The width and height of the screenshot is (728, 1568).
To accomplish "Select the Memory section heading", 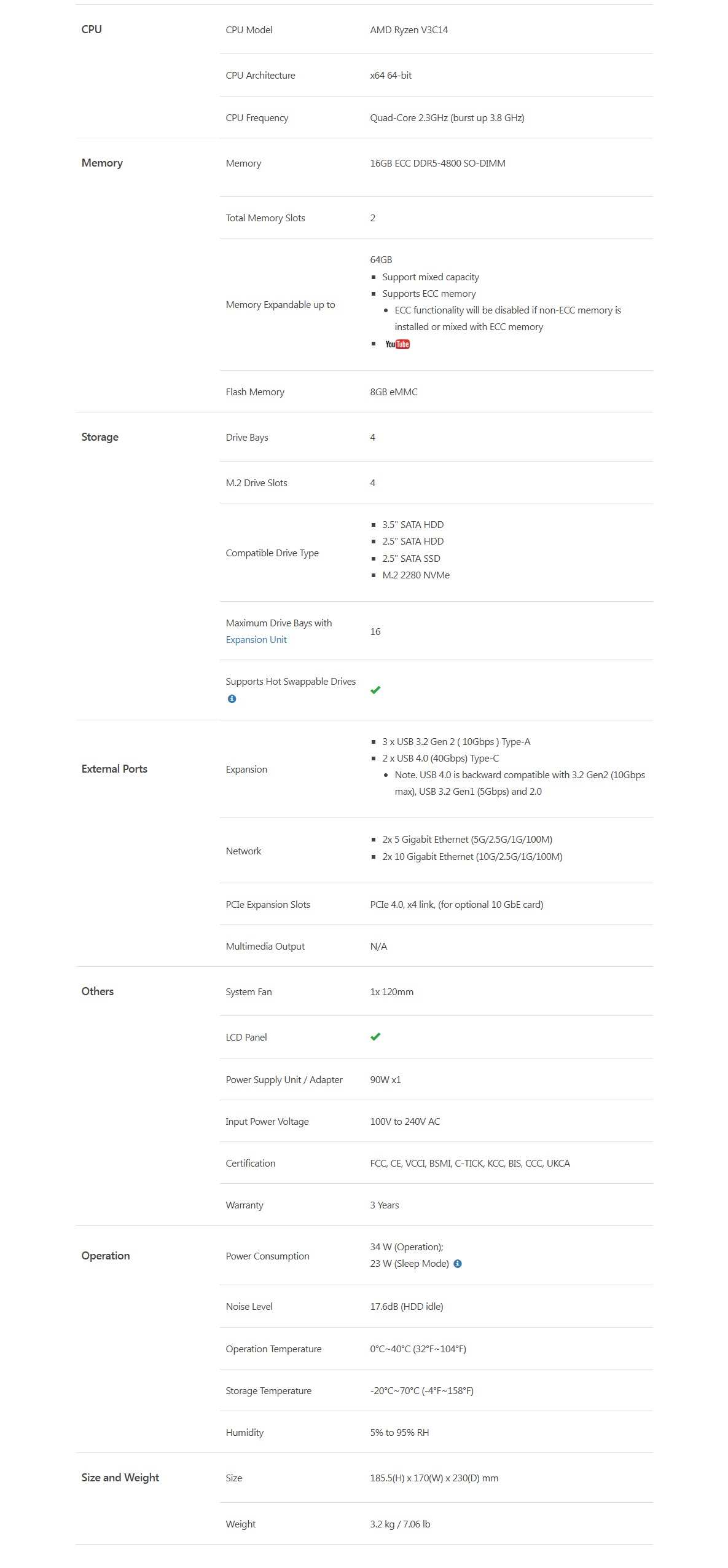I will 102,163.
